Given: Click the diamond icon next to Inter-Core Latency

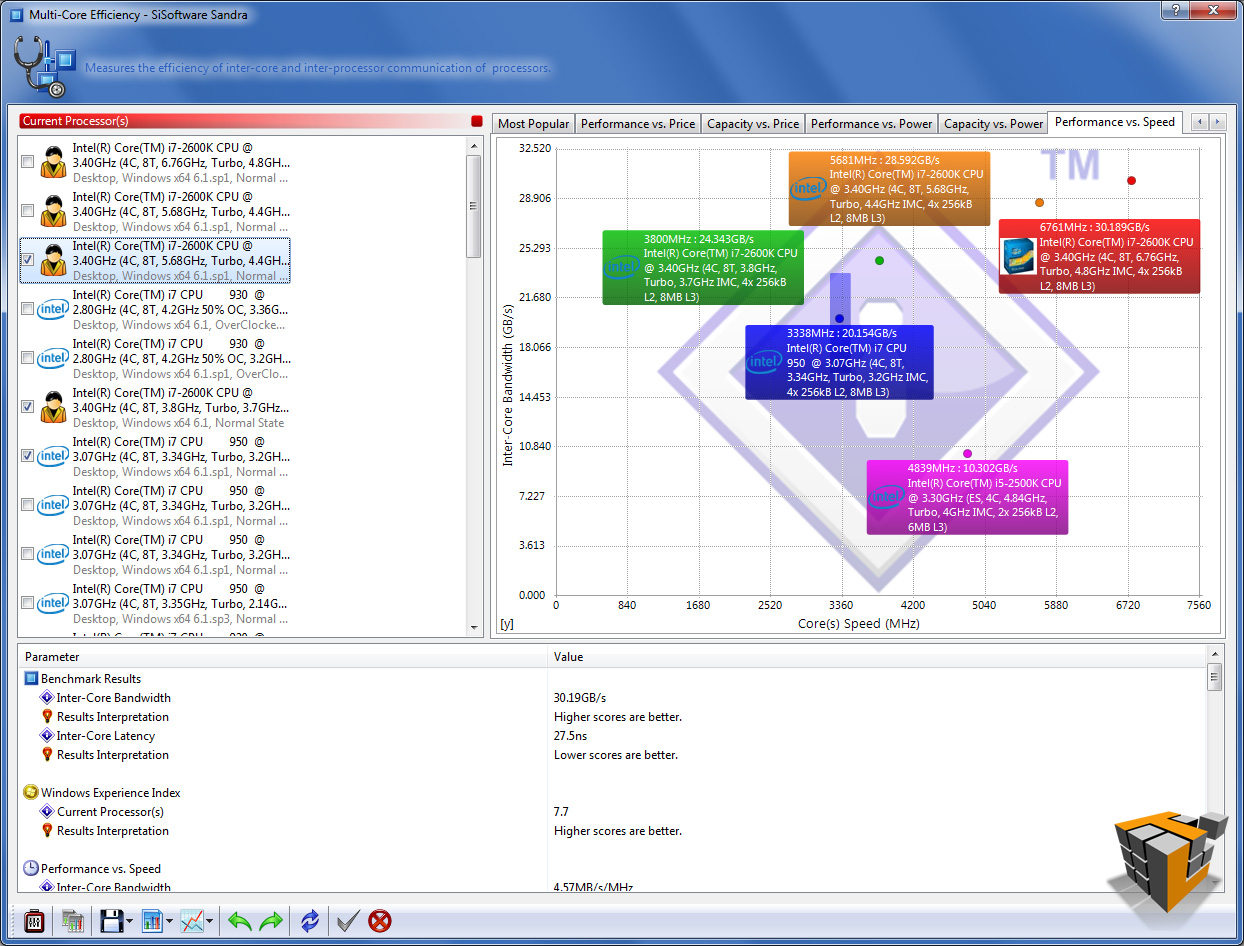Looking at the screenshot, I should tap(47, 736).
